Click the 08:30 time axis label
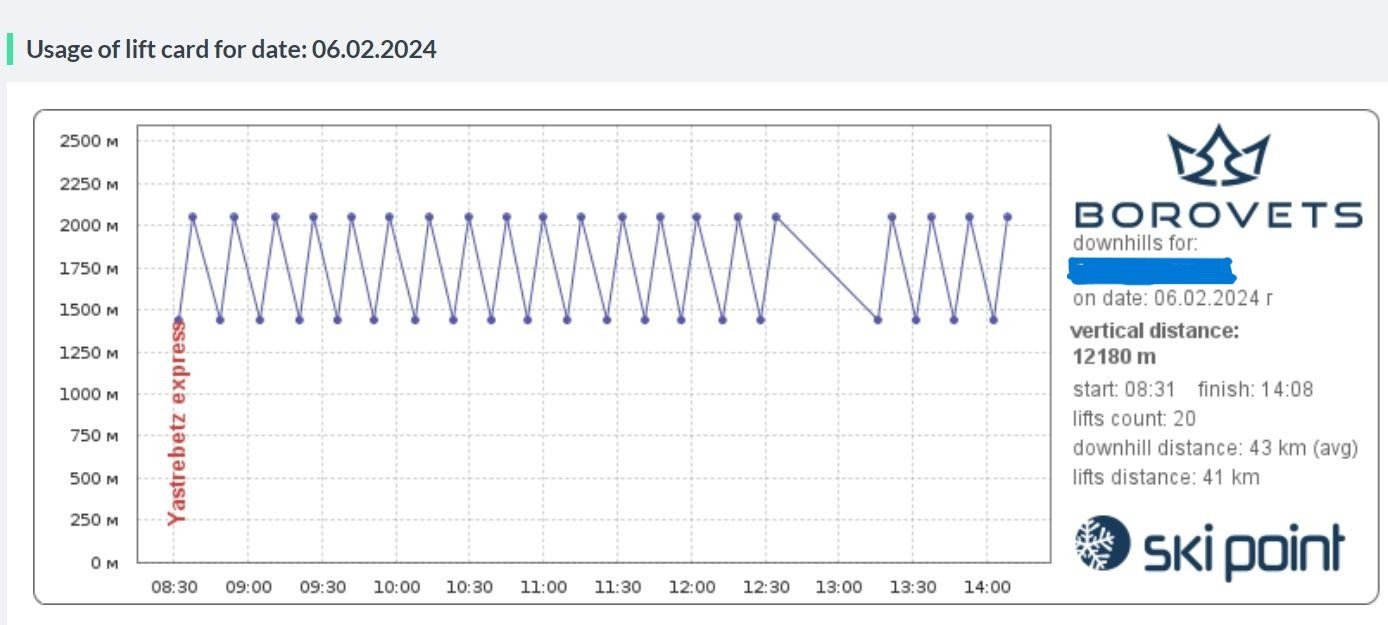The height and width of the screenshot is (625, 1388). point(174,587)
